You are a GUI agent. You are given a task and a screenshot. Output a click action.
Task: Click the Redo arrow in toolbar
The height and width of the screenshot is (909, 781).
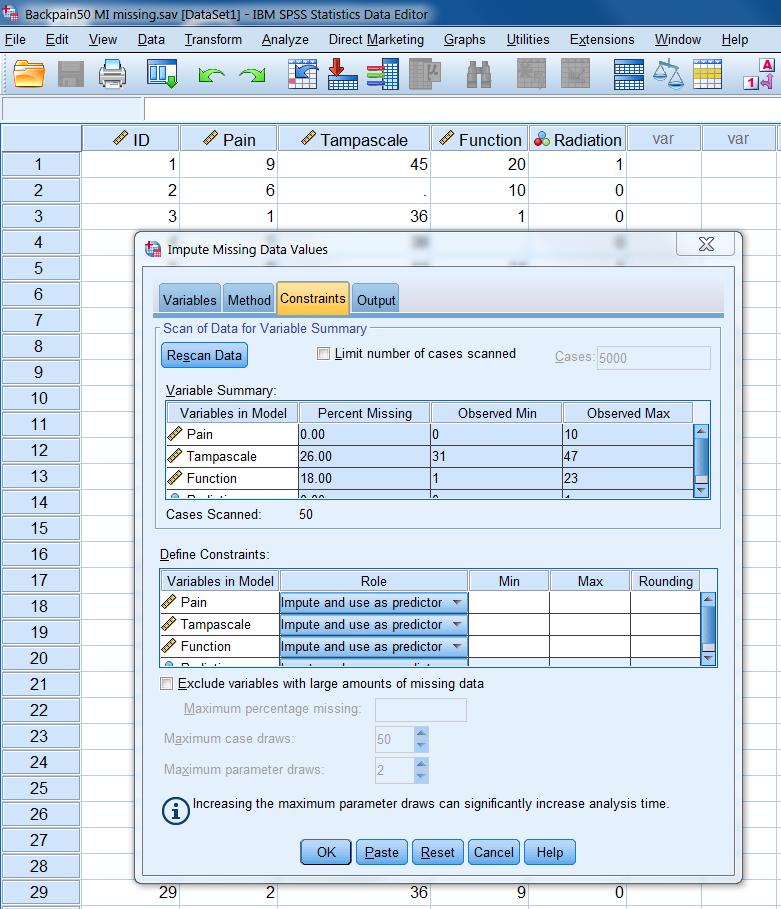[x=252, y=75]
